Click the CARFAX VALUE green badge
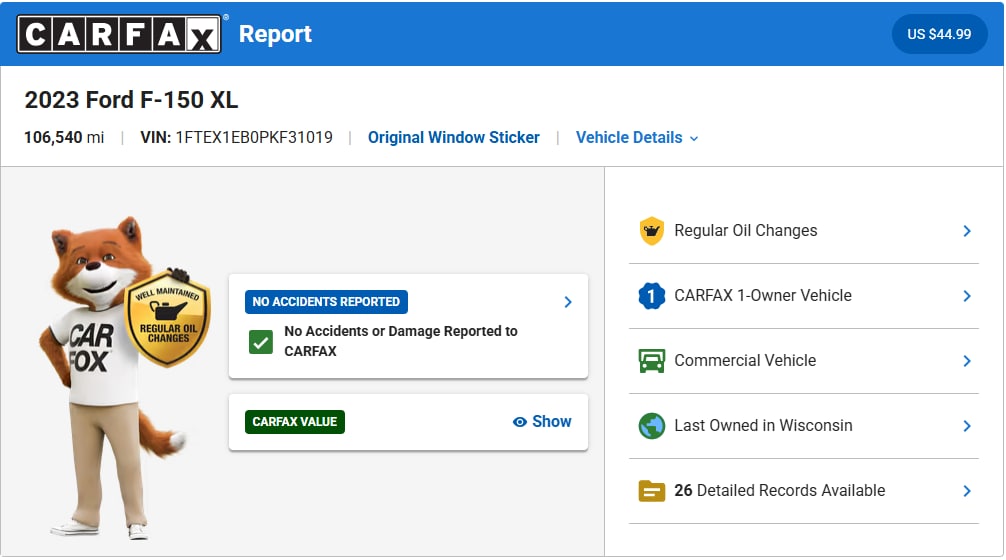The width and height of the screenshot is (1006, 560). click(x=294, y=421)
